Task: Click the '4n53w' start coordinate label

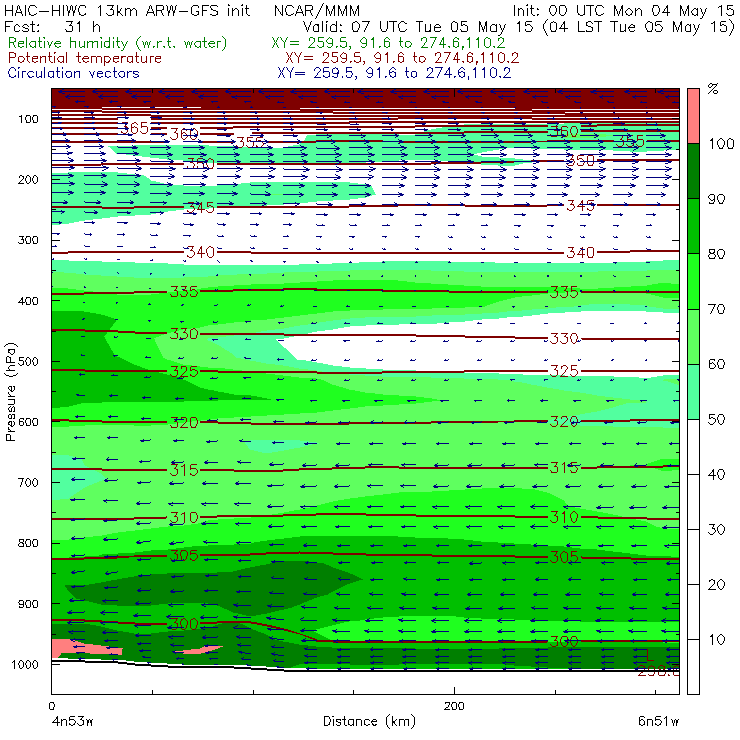Action: pyautogui.click(x=72, y=721)
